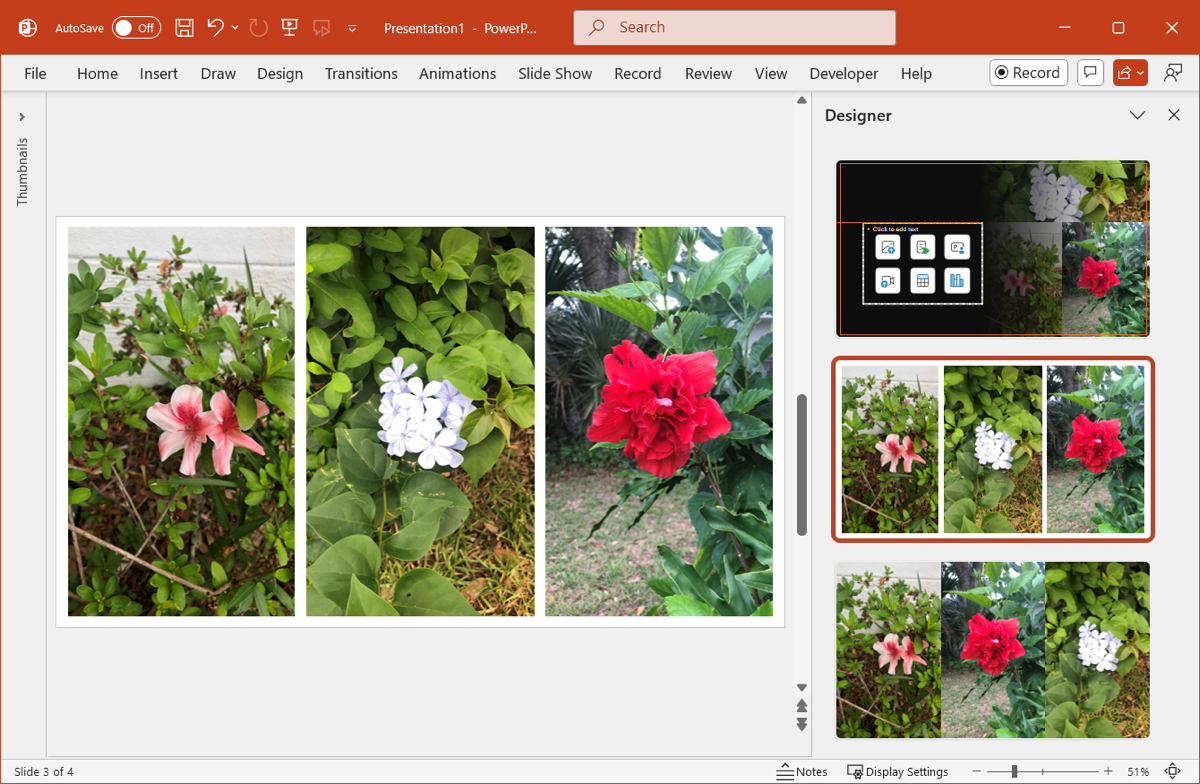Open Customize Quick Access Toolbar dropdown
The height and width of the screenshot is (784, 1200).
coord(352,29)
